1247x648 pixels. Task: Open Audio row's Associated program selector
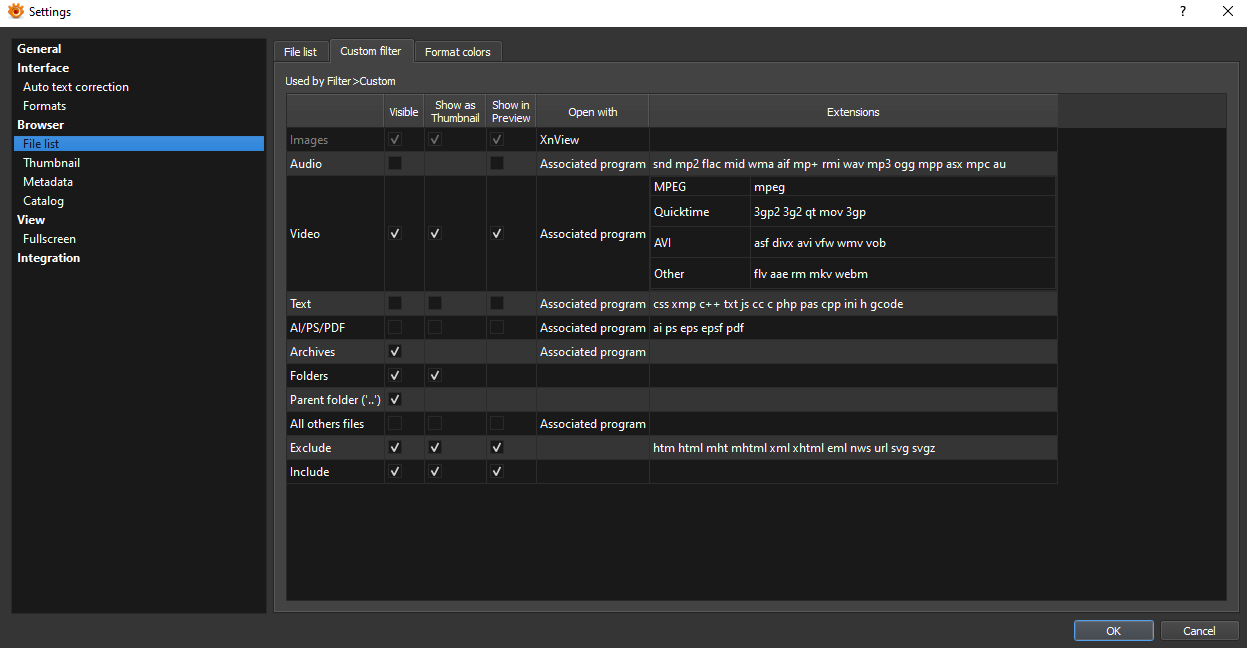coord(592,164)
